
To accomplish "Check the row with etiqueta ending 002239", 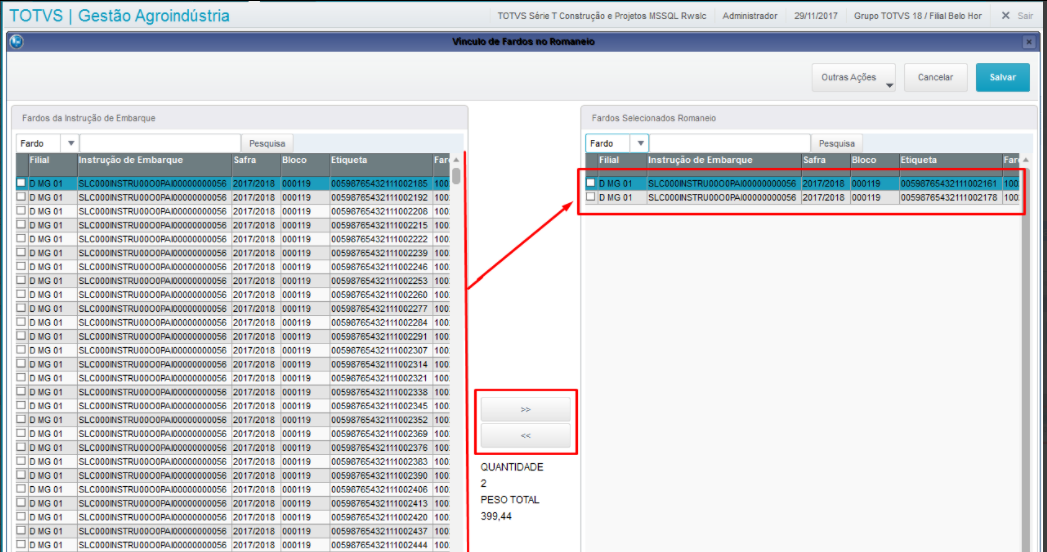I will pos(21,252).
